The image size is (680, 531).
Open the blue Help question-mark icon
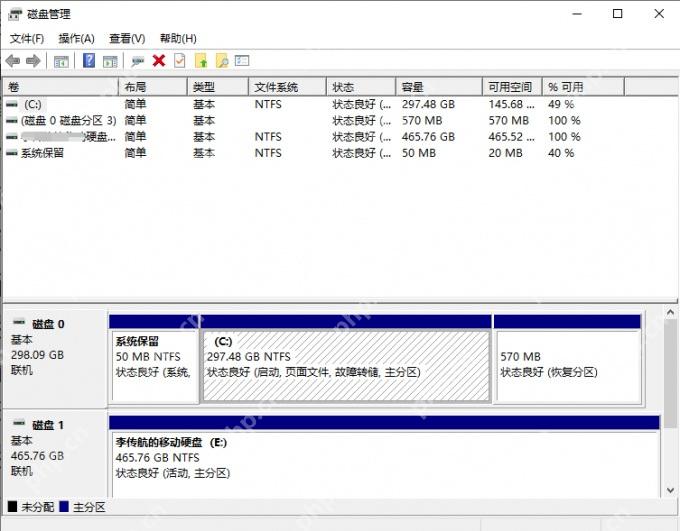[89, 60]
